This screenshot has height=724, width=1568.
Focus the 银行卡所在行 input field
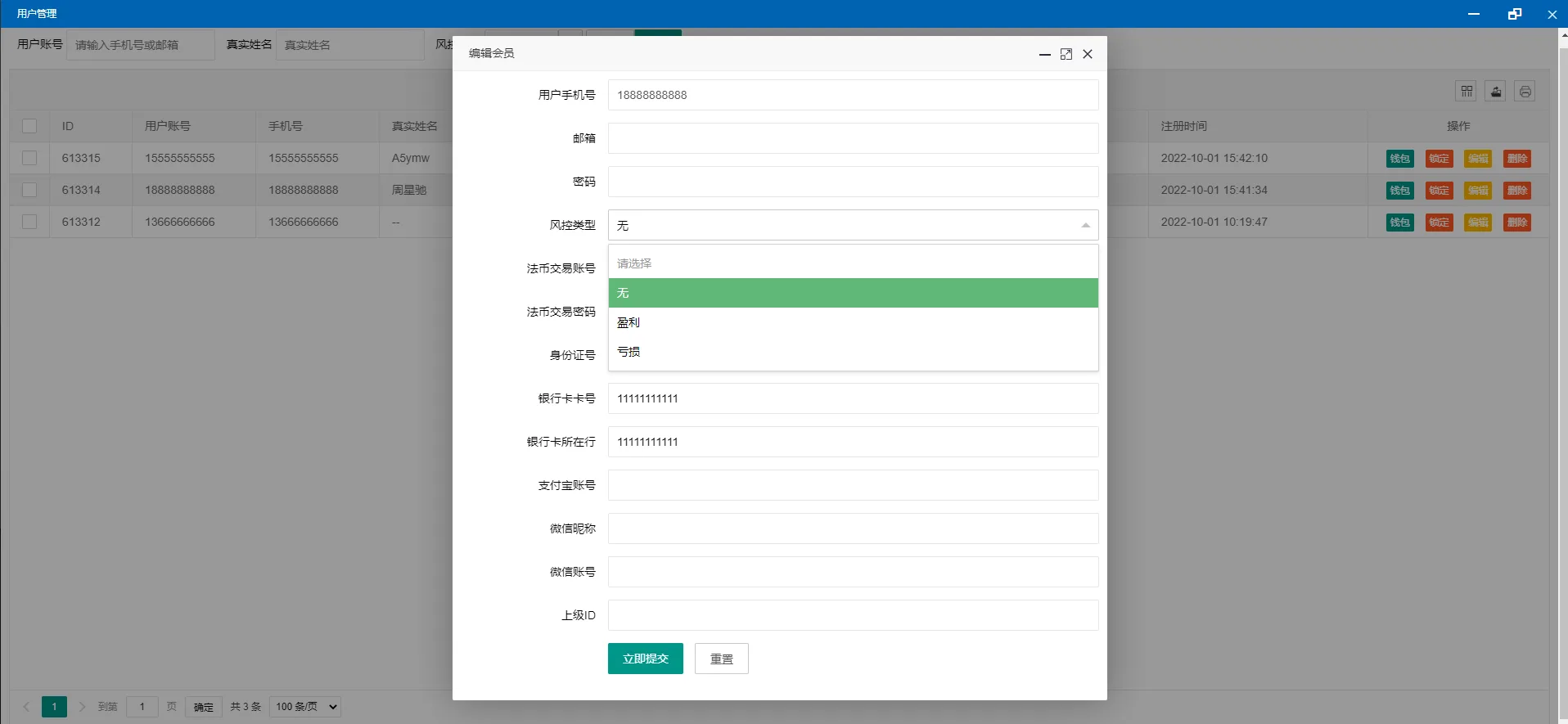coord(853,442)
